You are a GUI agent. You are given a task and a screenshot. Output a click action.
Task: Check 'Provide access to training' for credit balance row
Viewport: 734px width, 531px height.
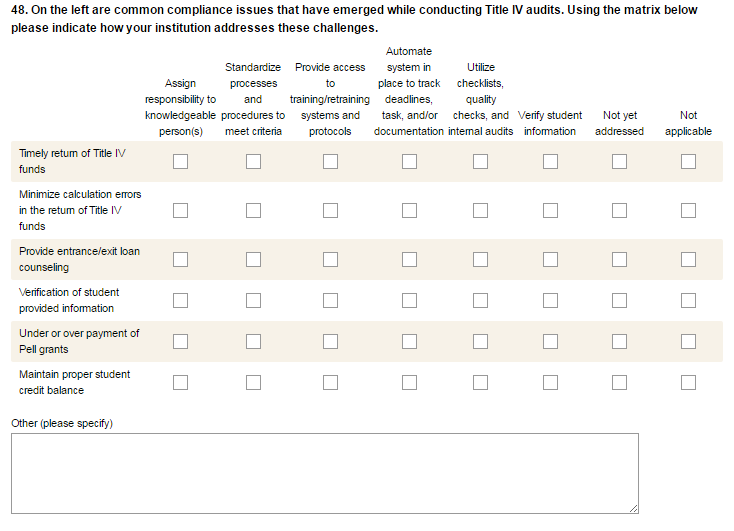[330, 382]
